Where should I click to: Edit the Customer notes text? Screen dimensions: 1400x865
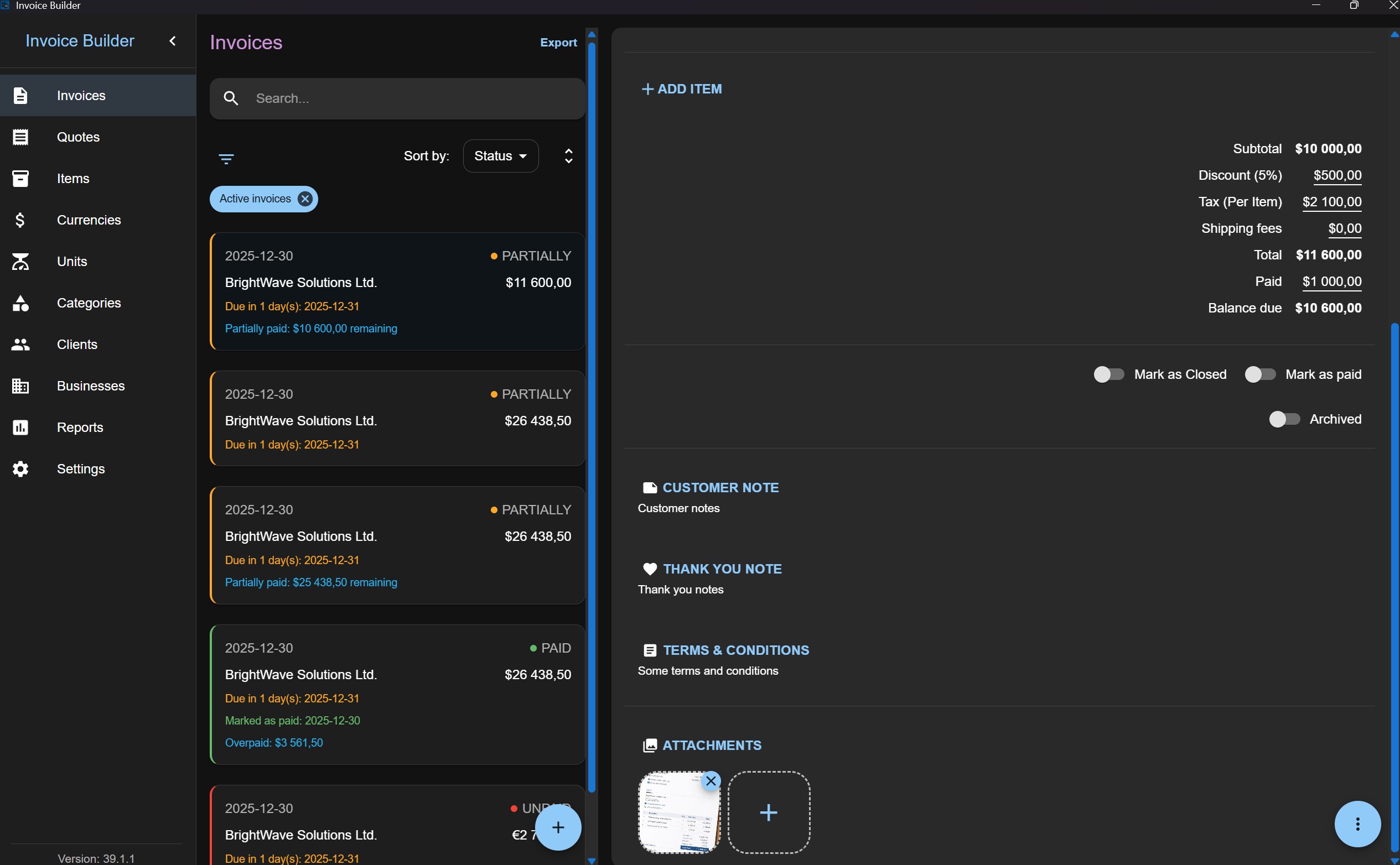[x=679, y=509]
